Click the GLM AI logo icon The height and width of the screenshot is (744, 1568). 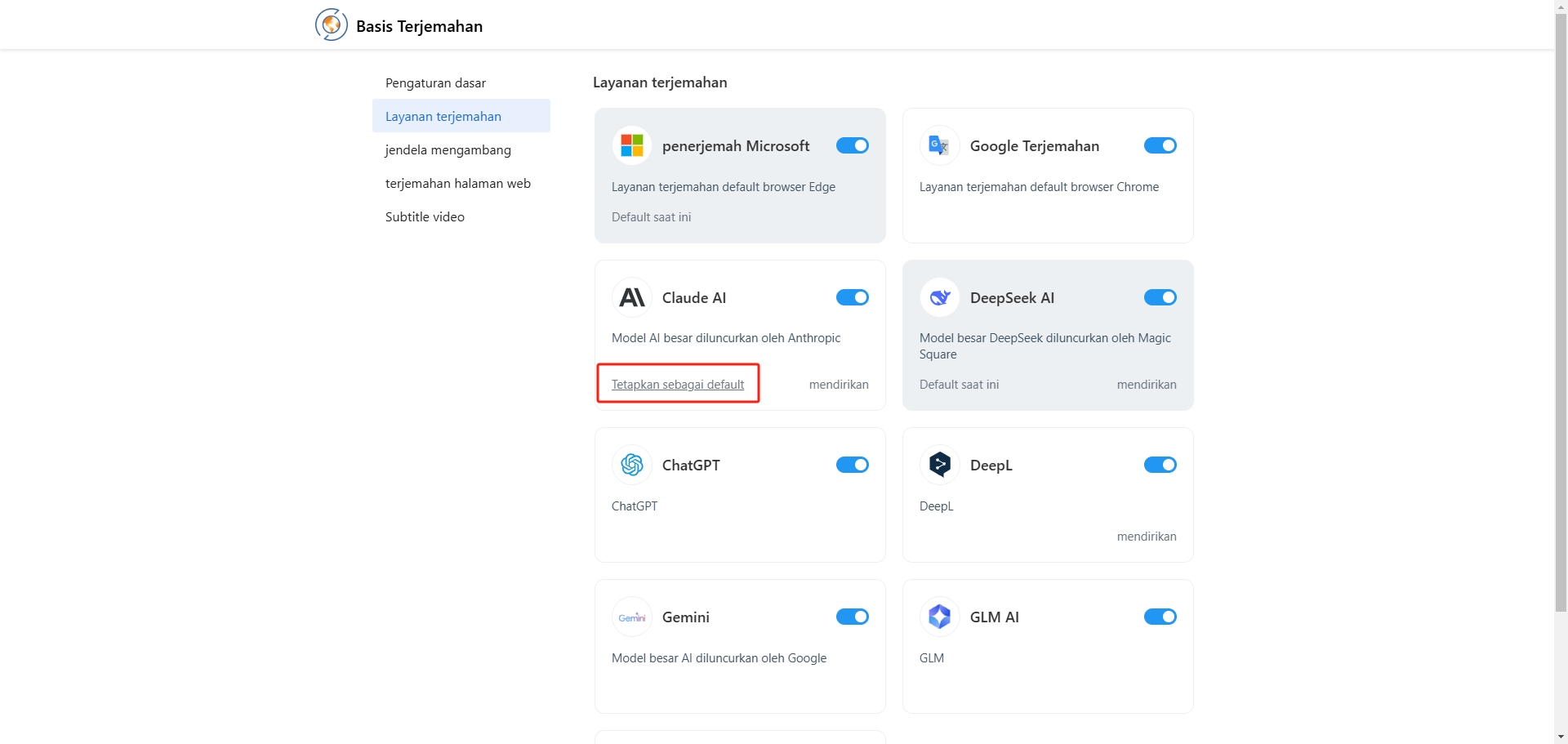coord(940,617)
